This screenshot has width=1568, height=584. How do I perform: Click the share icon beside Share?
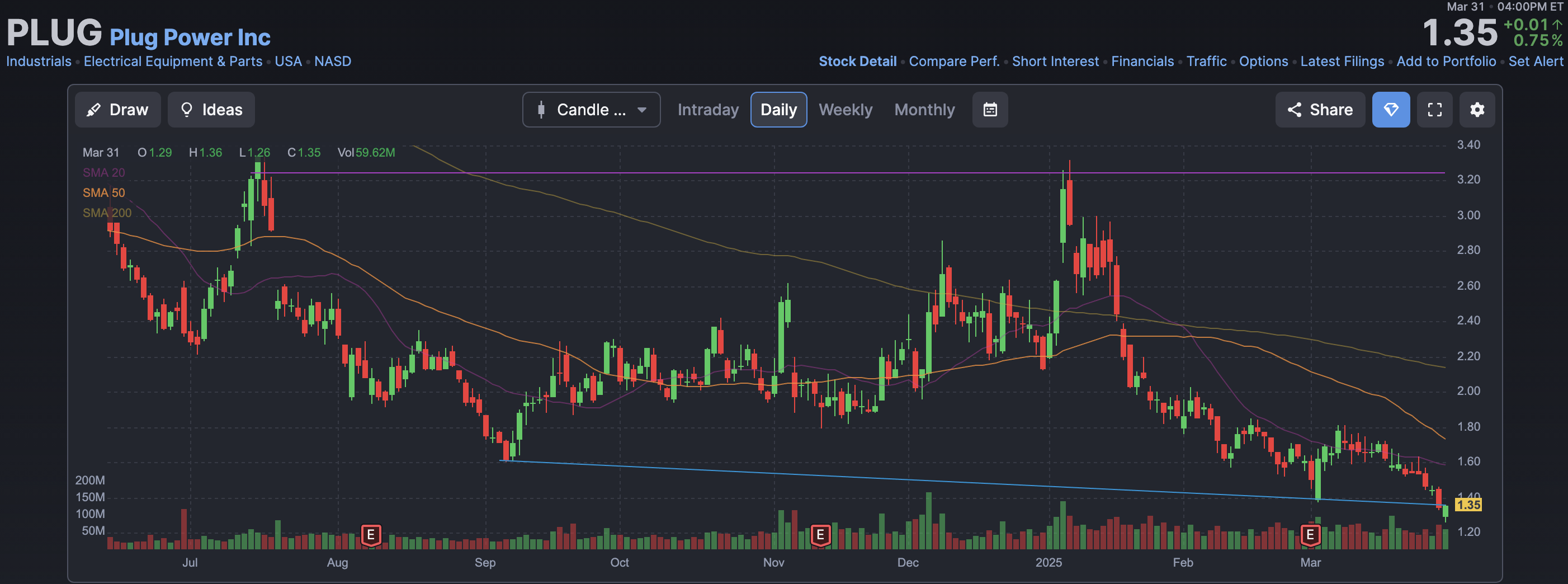[x=1294, y=110]
